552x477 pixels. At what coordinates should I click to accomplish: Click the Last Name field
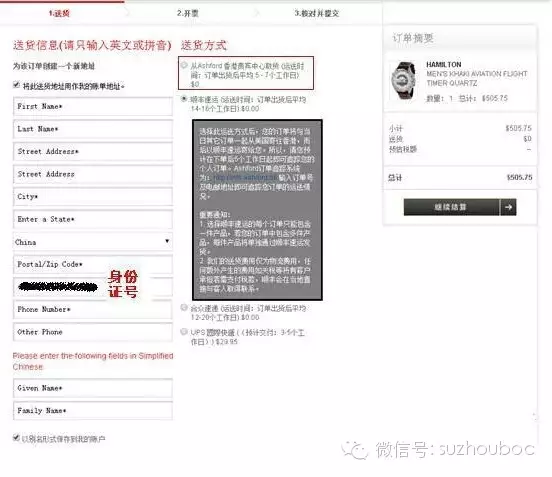click(x=93, y=129)
